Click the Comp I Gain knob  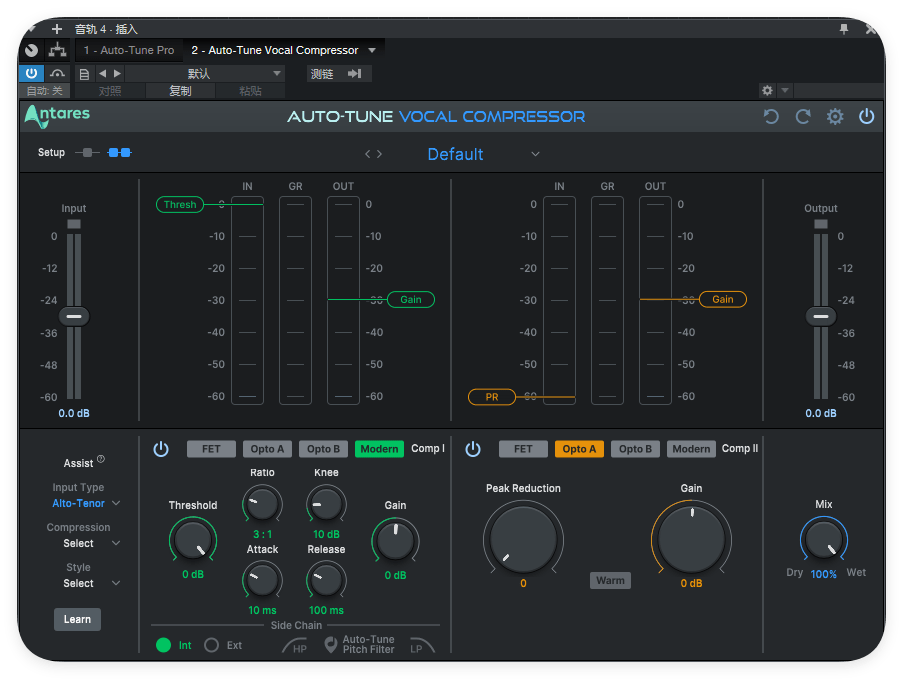click(395, 540)
